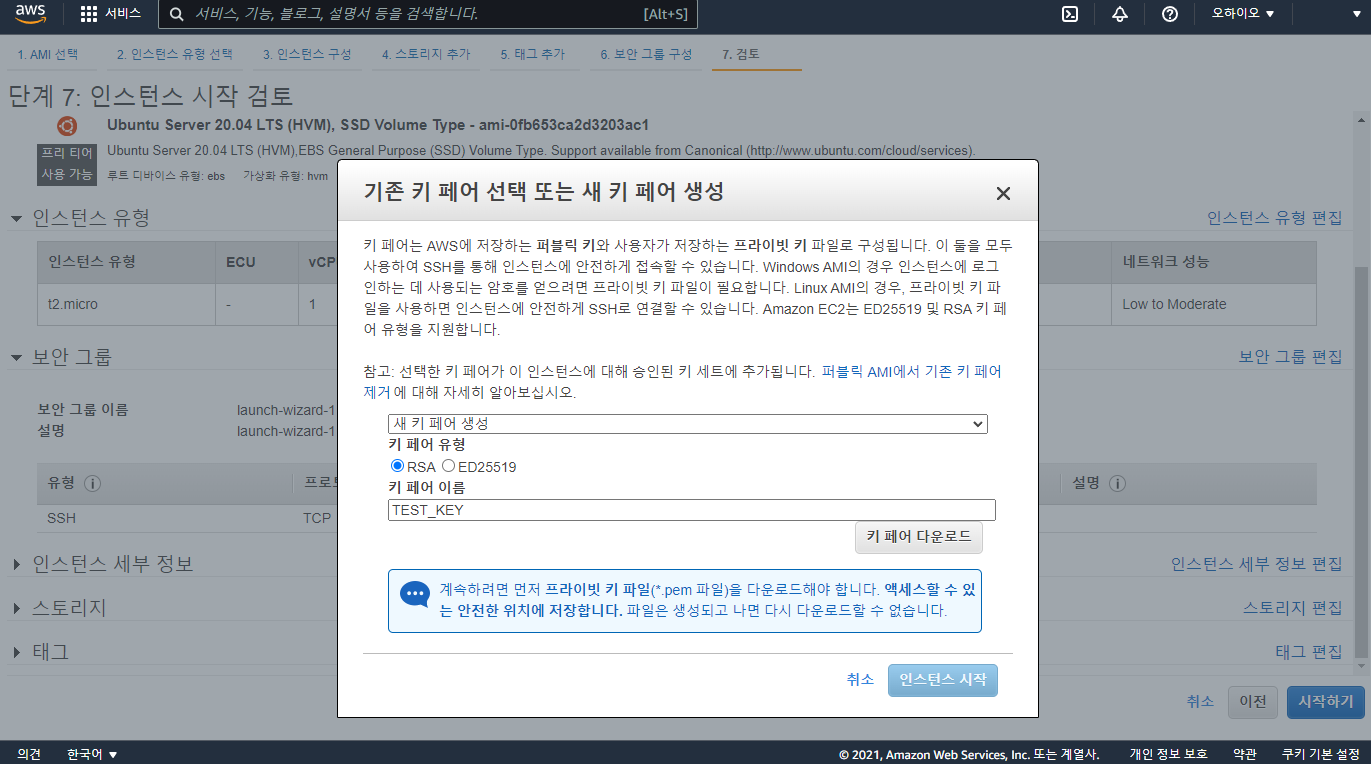The height and width of the screenshot is (764, 1371).
Task: Click 취소 in the key pair dialog
Action: tap(860, 680)
